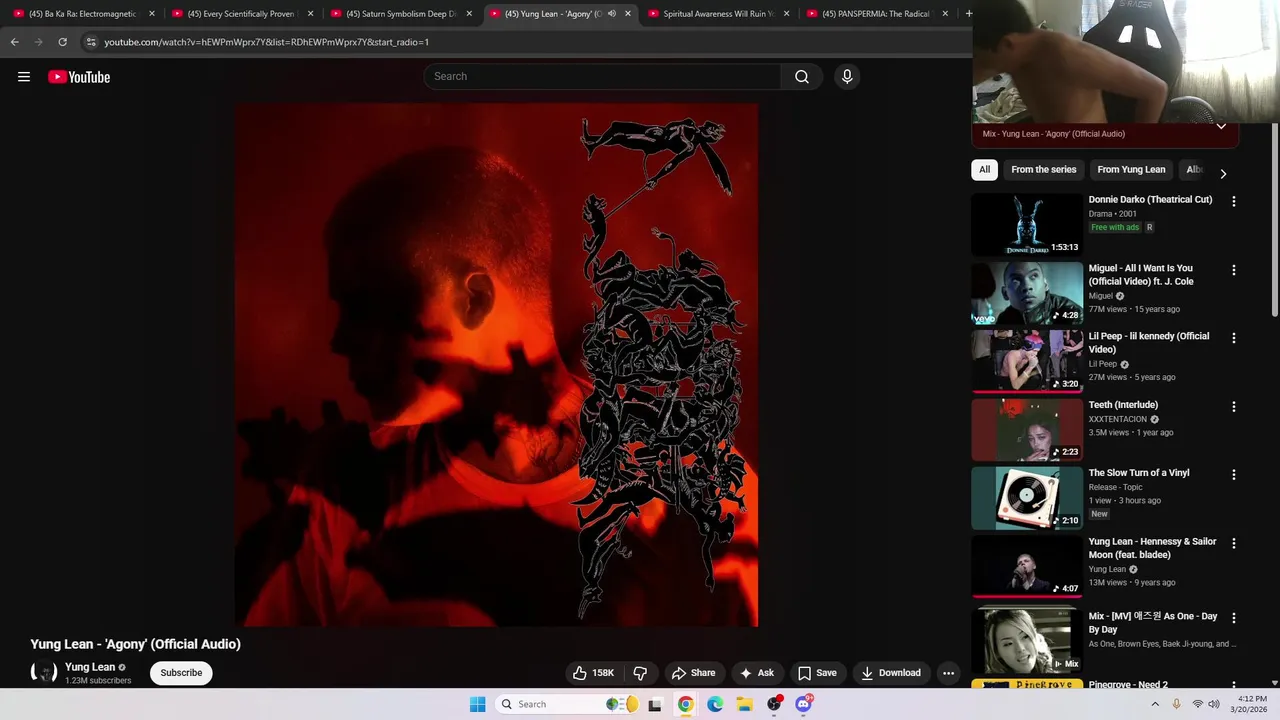Start voice search with microphone icon

coord(847,77)
